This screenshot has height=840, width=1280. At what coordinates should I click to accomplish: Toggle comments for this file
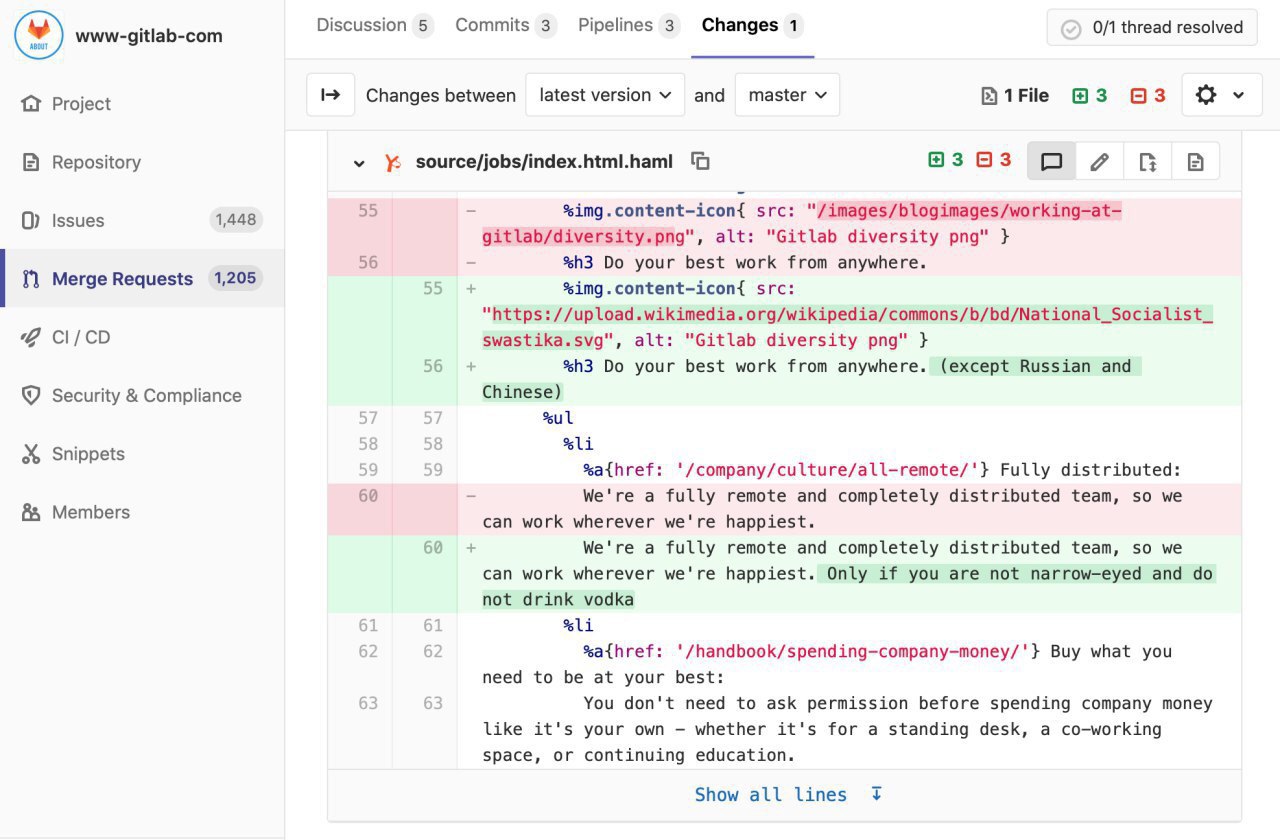point(1051,161)
